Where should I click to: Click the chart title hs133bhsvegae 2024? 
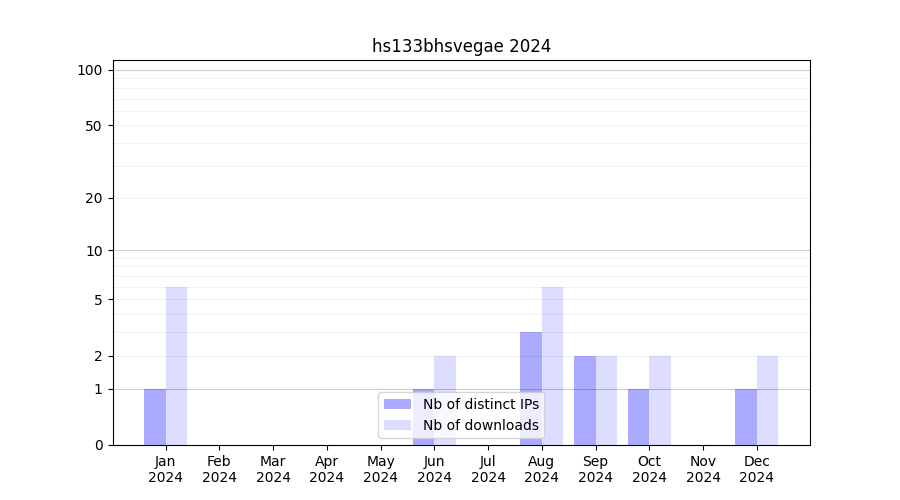(x=461, y=46)
